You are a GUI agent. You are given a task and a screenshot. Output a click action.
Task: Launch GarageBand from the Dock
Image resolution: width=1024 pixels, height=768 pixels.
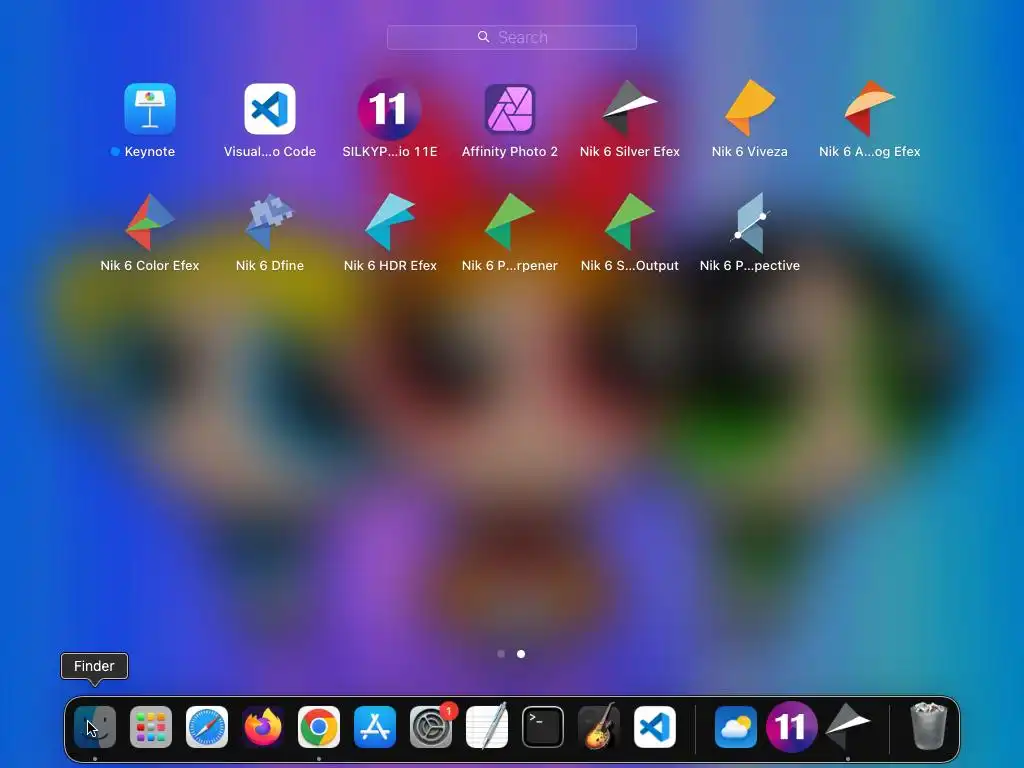(599, 727)
